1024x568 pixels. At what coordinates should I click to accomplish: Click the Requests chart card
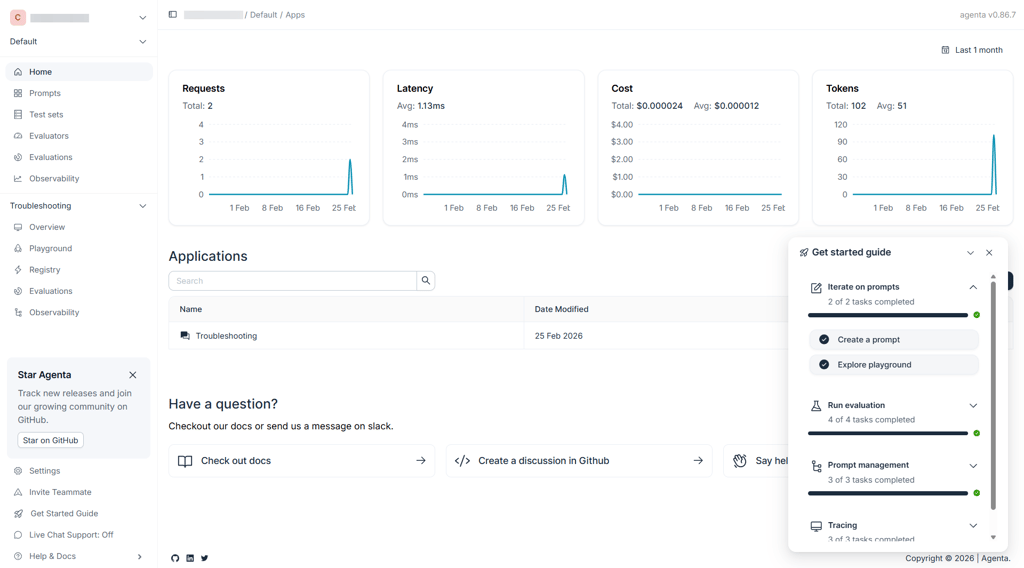[x=269, y=148]
